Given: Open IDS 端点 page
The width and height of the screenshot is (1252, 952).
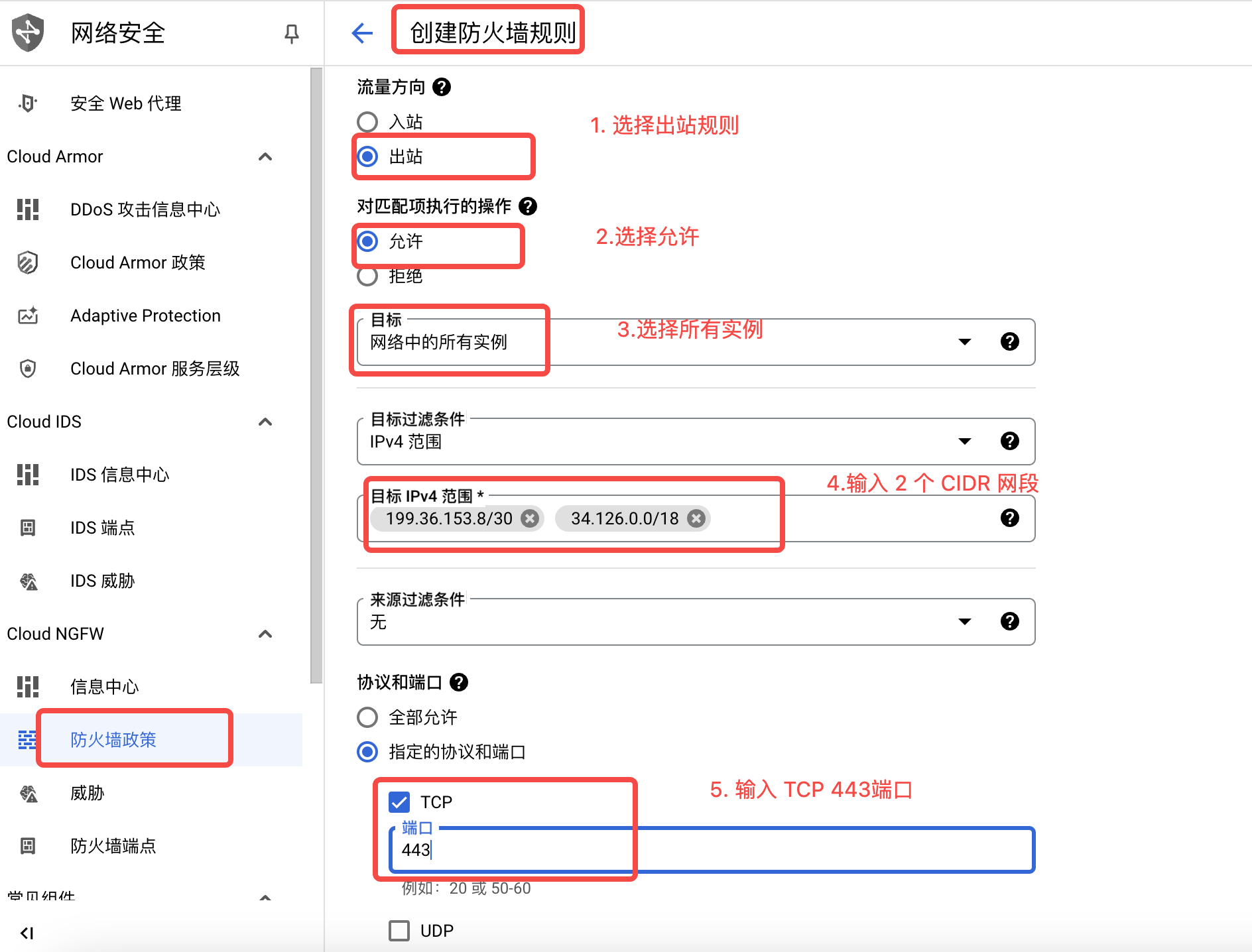Looking at the screenshot, I should [151, 528].
